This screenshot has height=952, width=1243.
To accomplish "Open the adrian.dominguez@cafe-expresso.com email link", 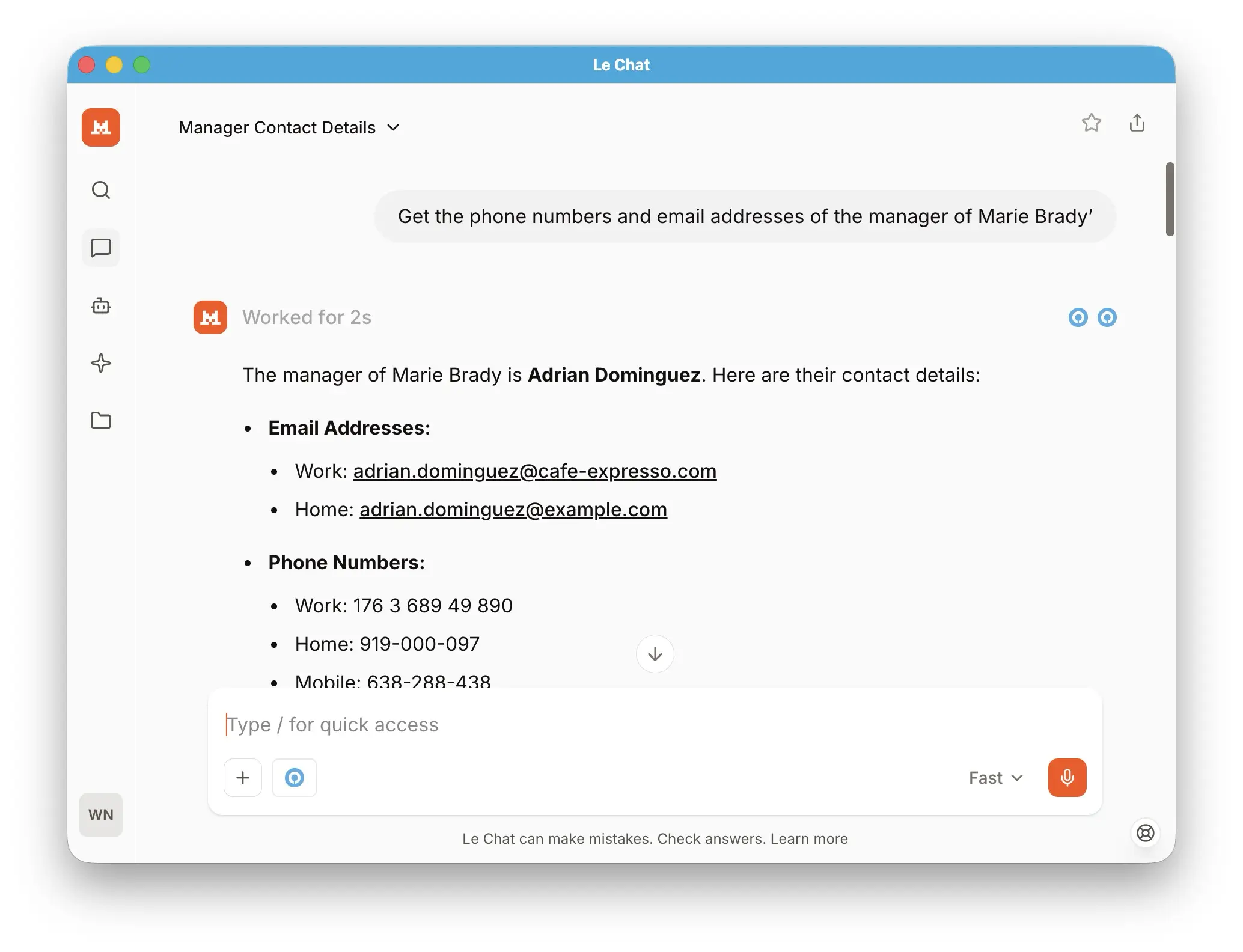I will 534,471.
